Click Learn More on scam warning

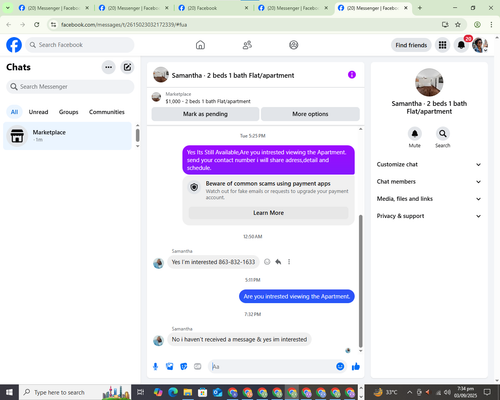coord(268,213)
